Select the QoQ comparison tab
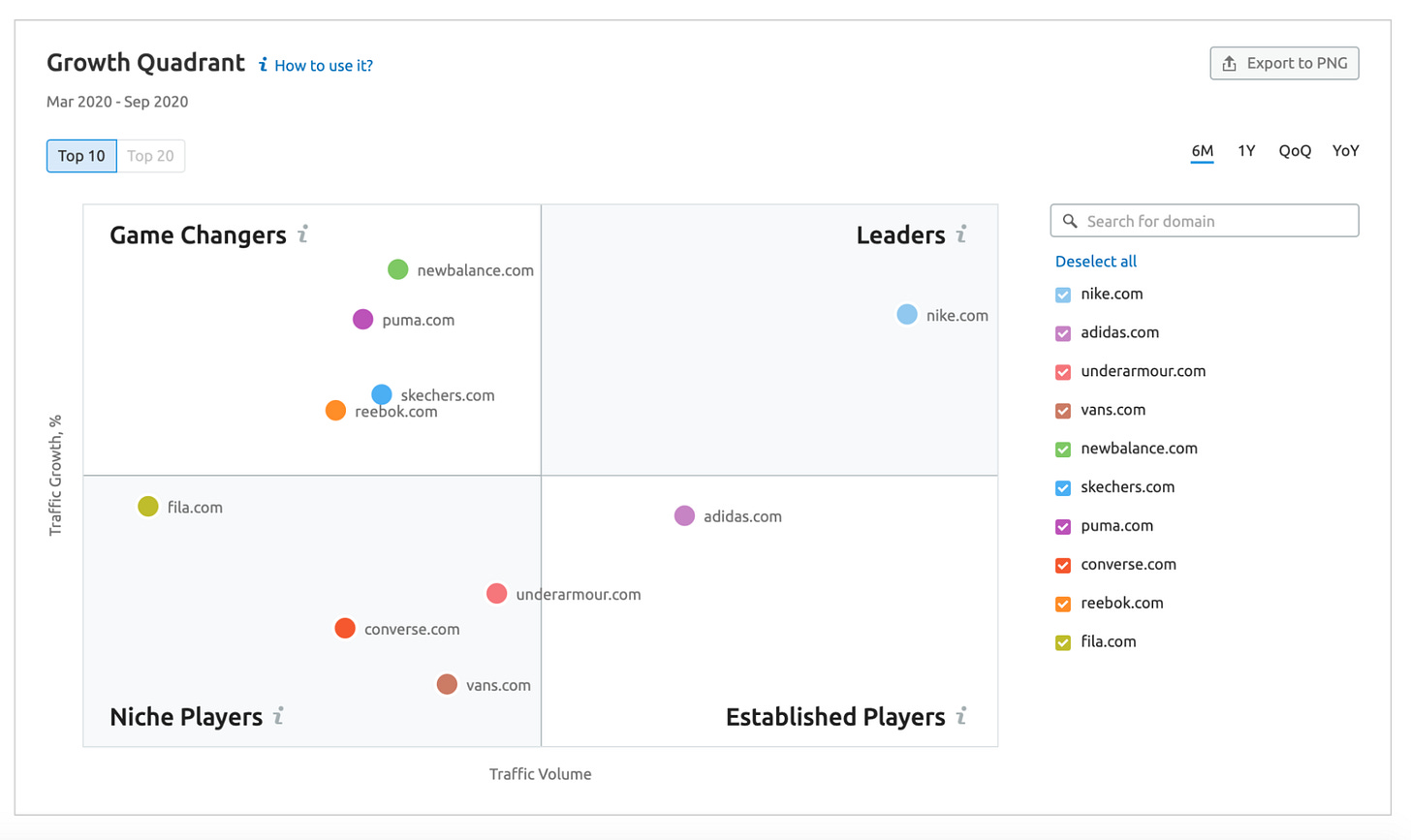The height and width of the screenshot is (840, 1411). click(x=1295, y=150)
